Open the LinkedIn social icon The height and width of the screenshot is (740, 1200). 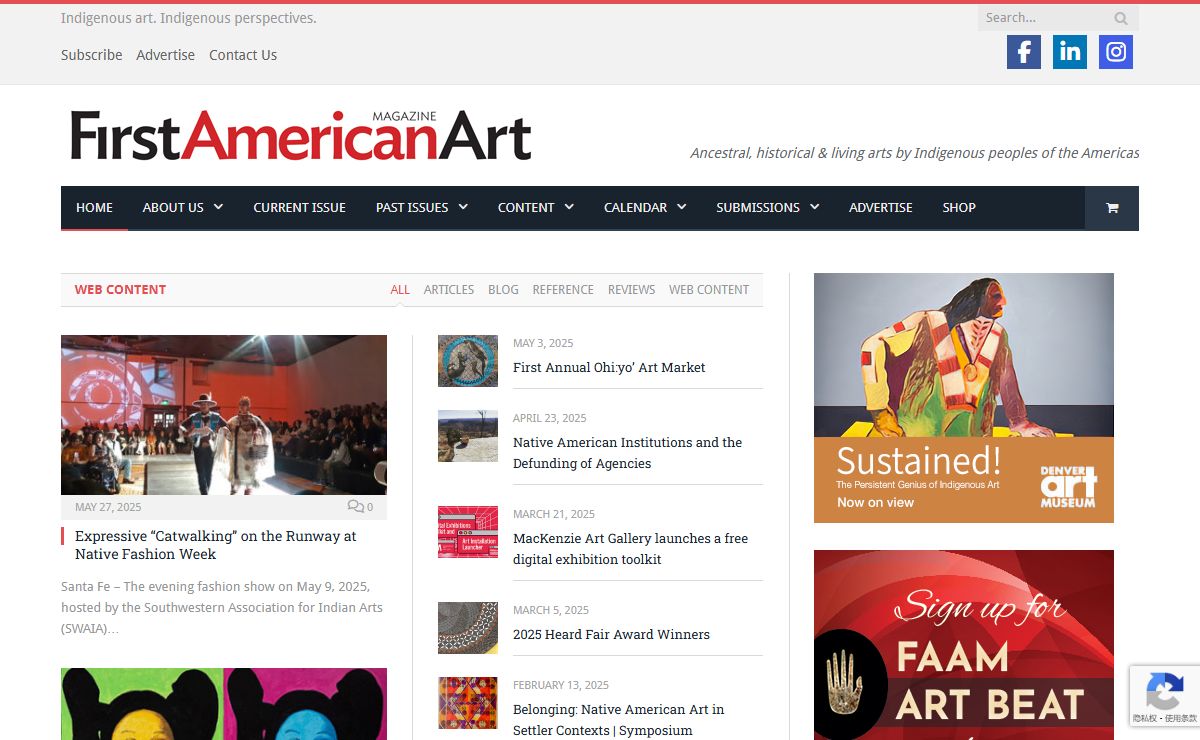pos(1070,52)
